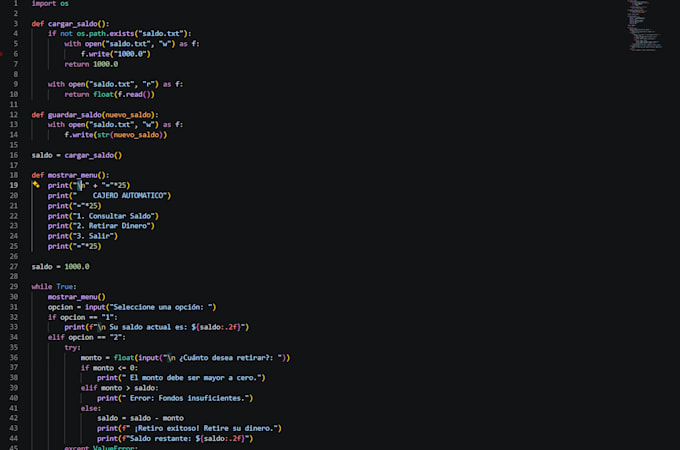Click the 'CAJERO AUTOMATICO' print string
The height and width of the screenshot is (450, 680).
click(129, 196)
